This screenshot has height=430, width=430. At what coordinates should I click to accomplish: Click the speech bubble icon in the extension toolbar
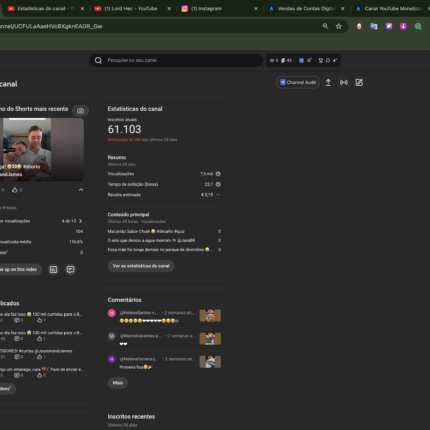pyautogui.click(x=328, y=60)
